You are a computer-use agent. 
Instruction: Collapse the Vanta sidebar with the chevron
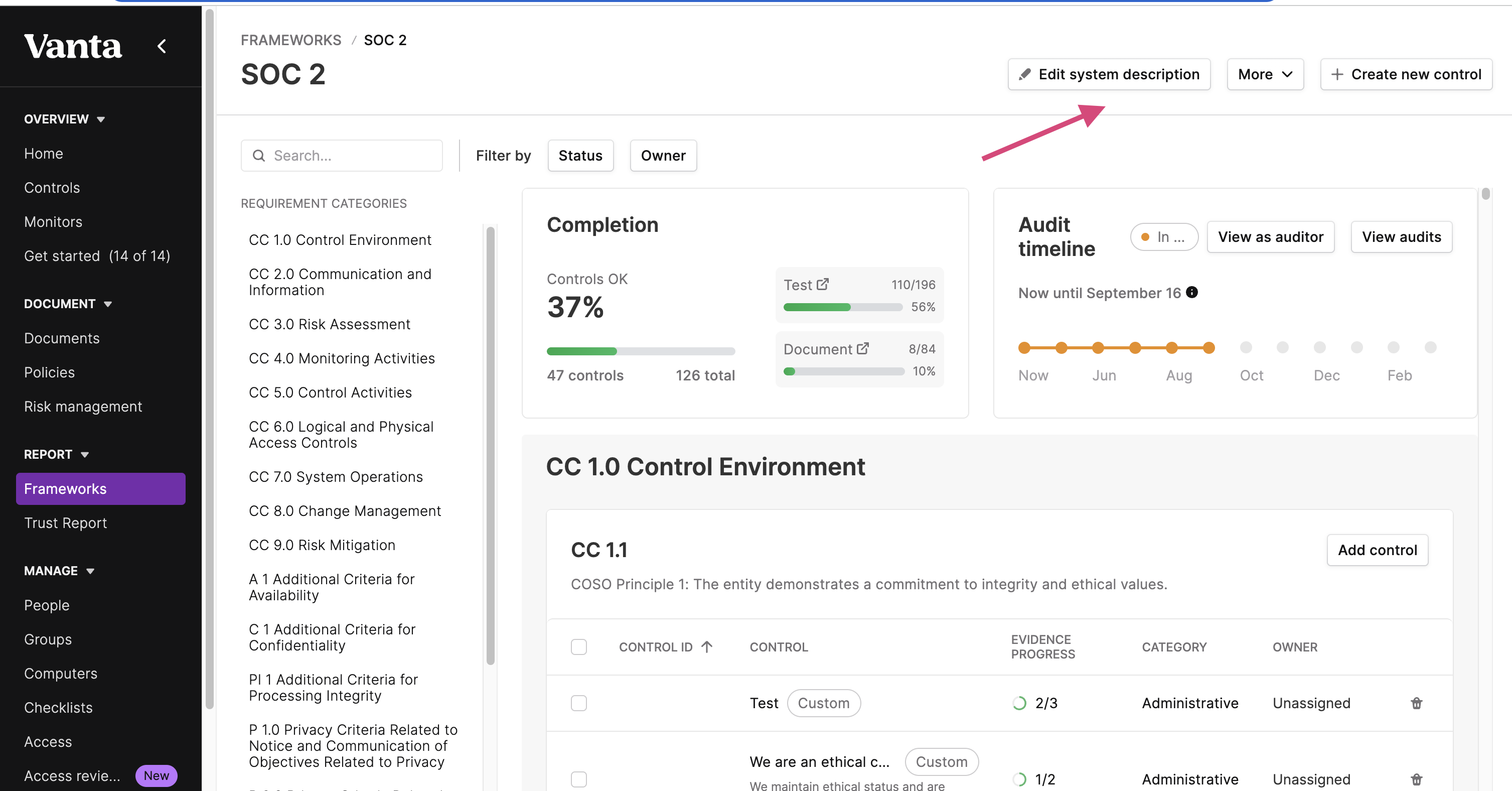[162, 46]
